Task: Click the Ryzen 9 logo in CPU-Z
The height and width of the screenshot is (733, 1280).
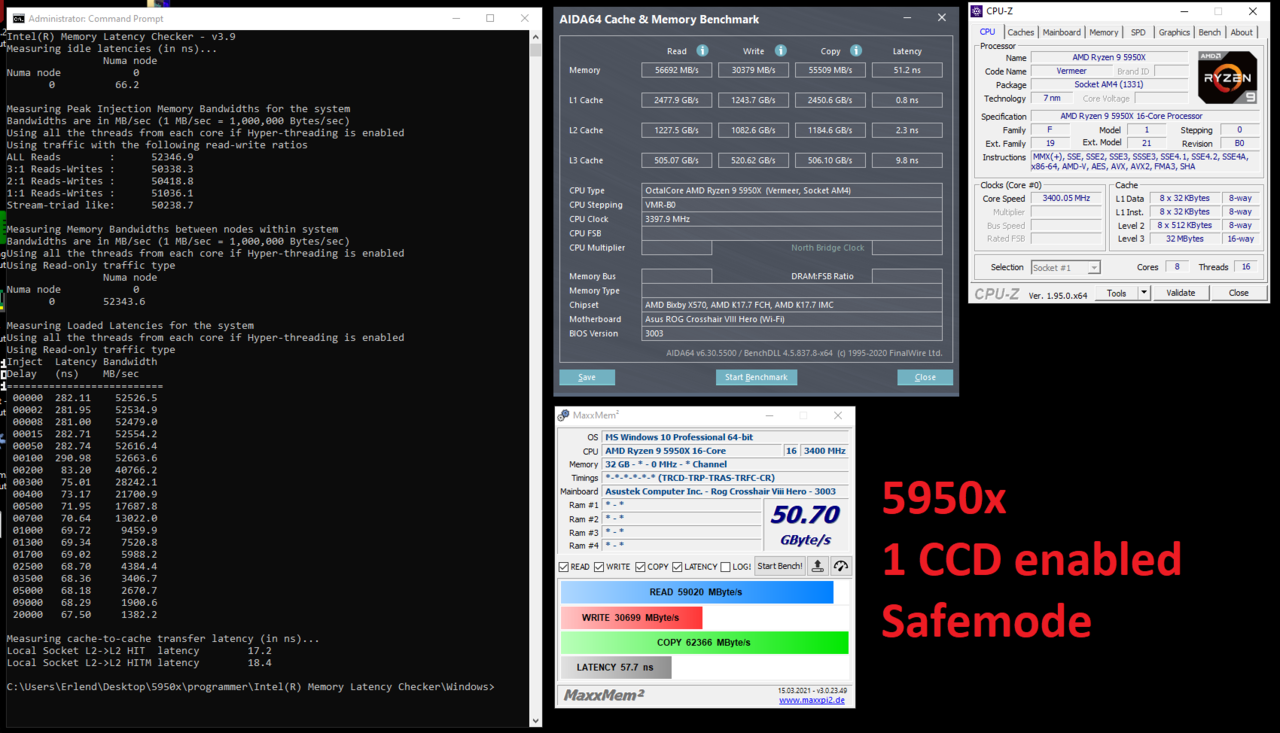Action: pos(1227,77)
